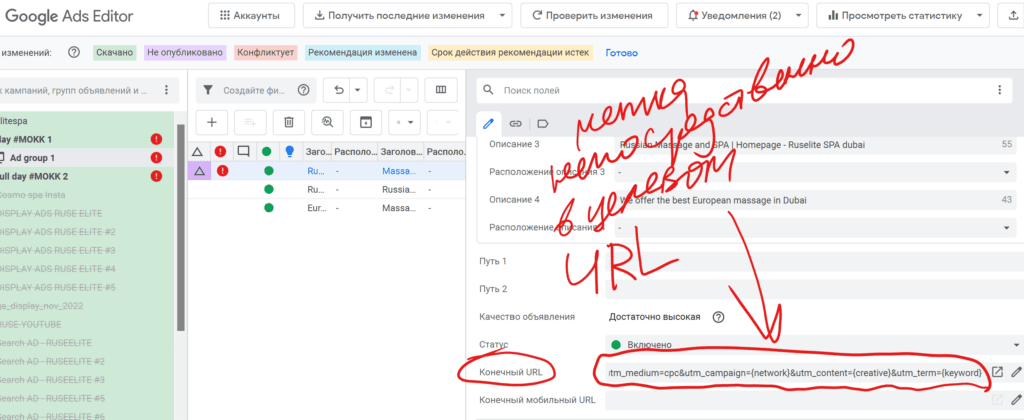The image size is (1024, 420).
Task: Open Расположение описания 4 dropdown
Action: (816, 227)
